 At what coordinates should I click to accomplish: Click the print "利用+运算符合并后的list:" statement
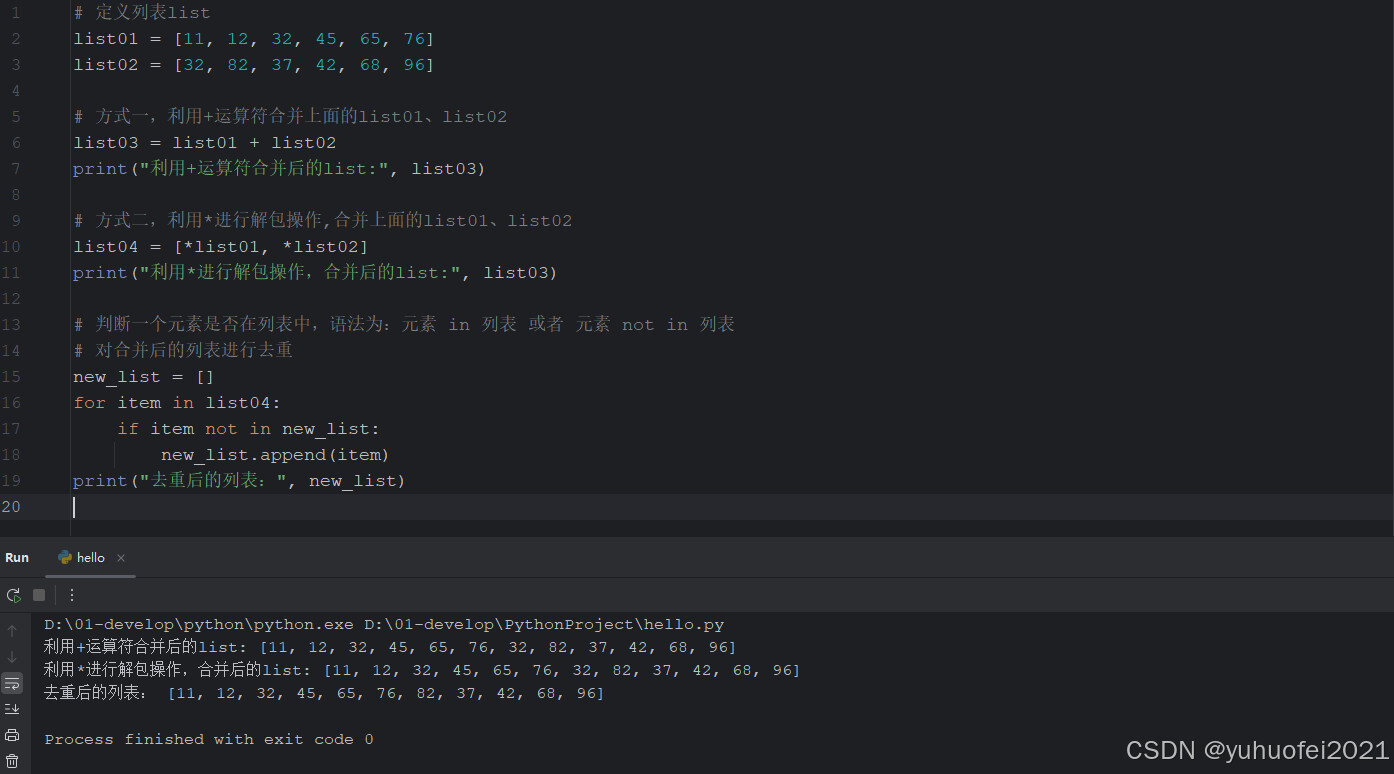click(x=279, y=169)
